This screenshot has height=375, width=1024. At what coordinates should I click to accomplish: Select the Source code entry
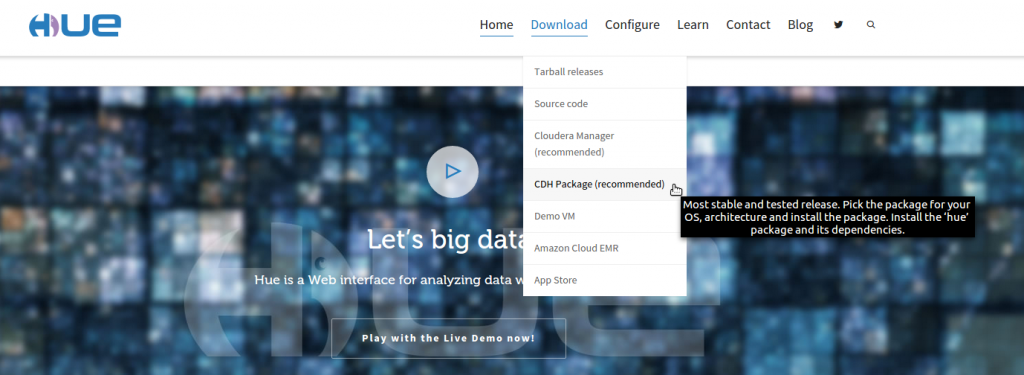point(605,104)
